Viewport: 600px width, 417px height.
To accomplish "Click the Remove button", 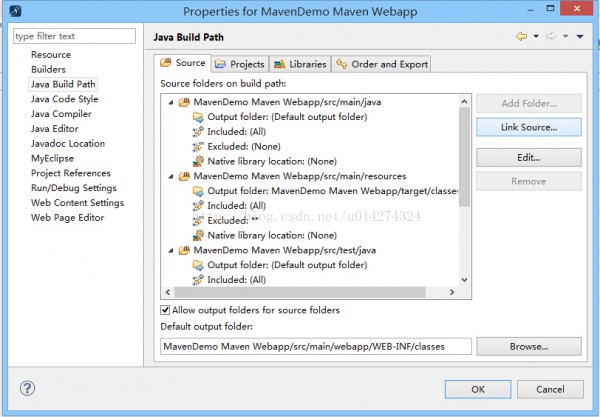I will [529, 181].
